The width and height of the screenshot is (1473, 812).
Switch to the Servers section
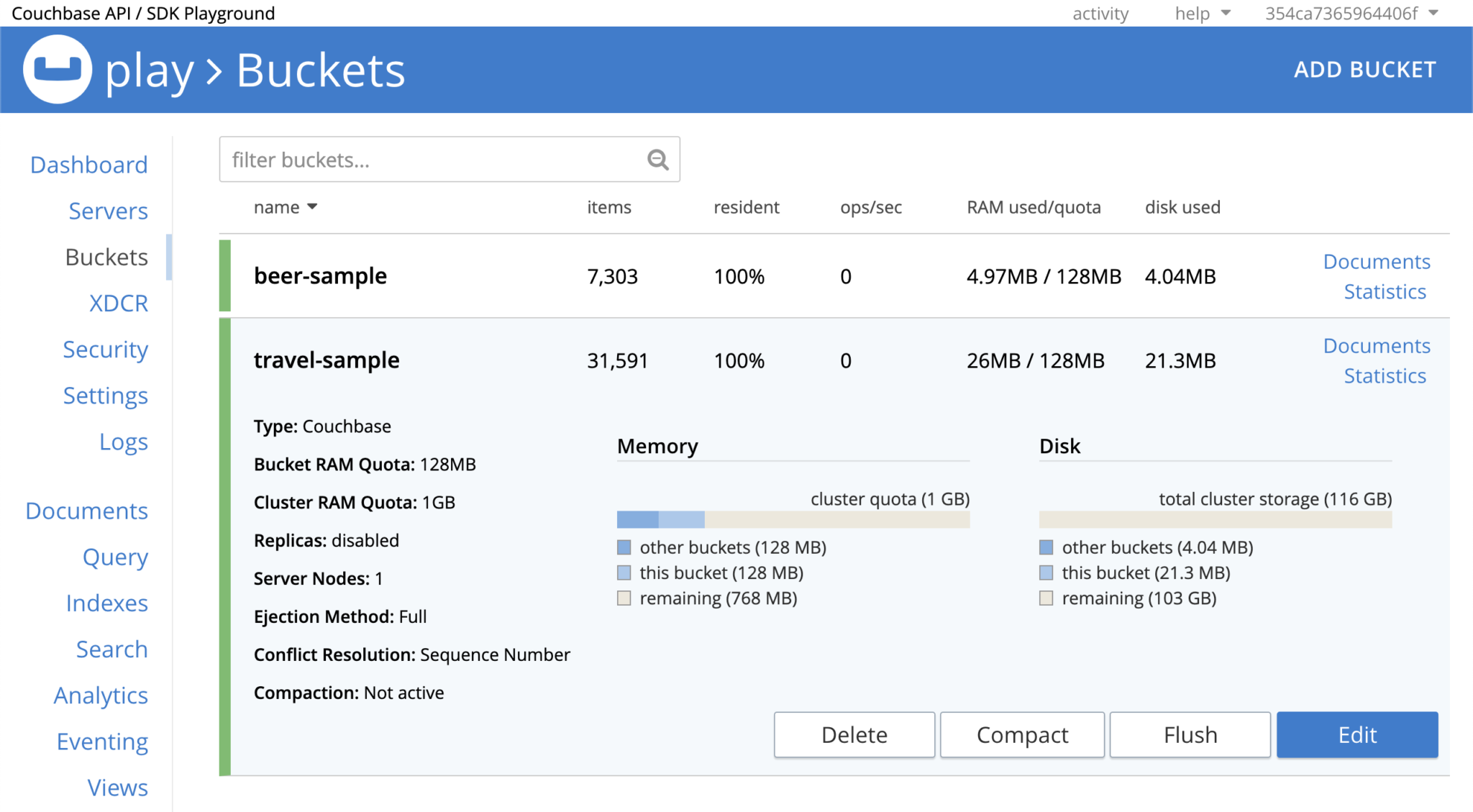tap(108, 211)
